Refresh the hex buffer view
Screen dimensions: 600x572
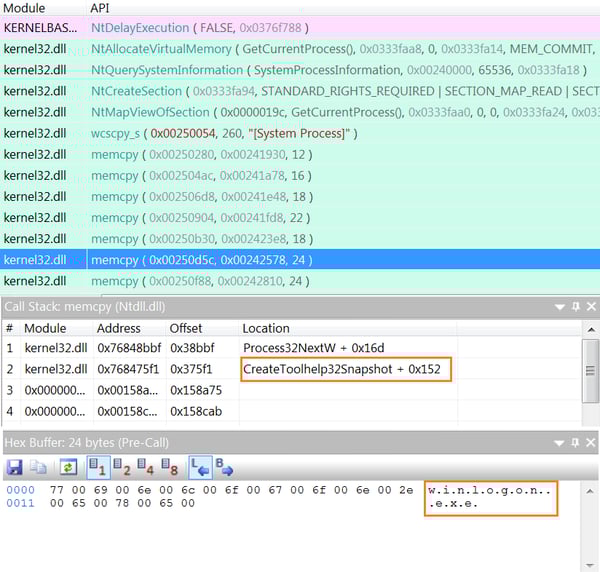(x=68, y=467)
